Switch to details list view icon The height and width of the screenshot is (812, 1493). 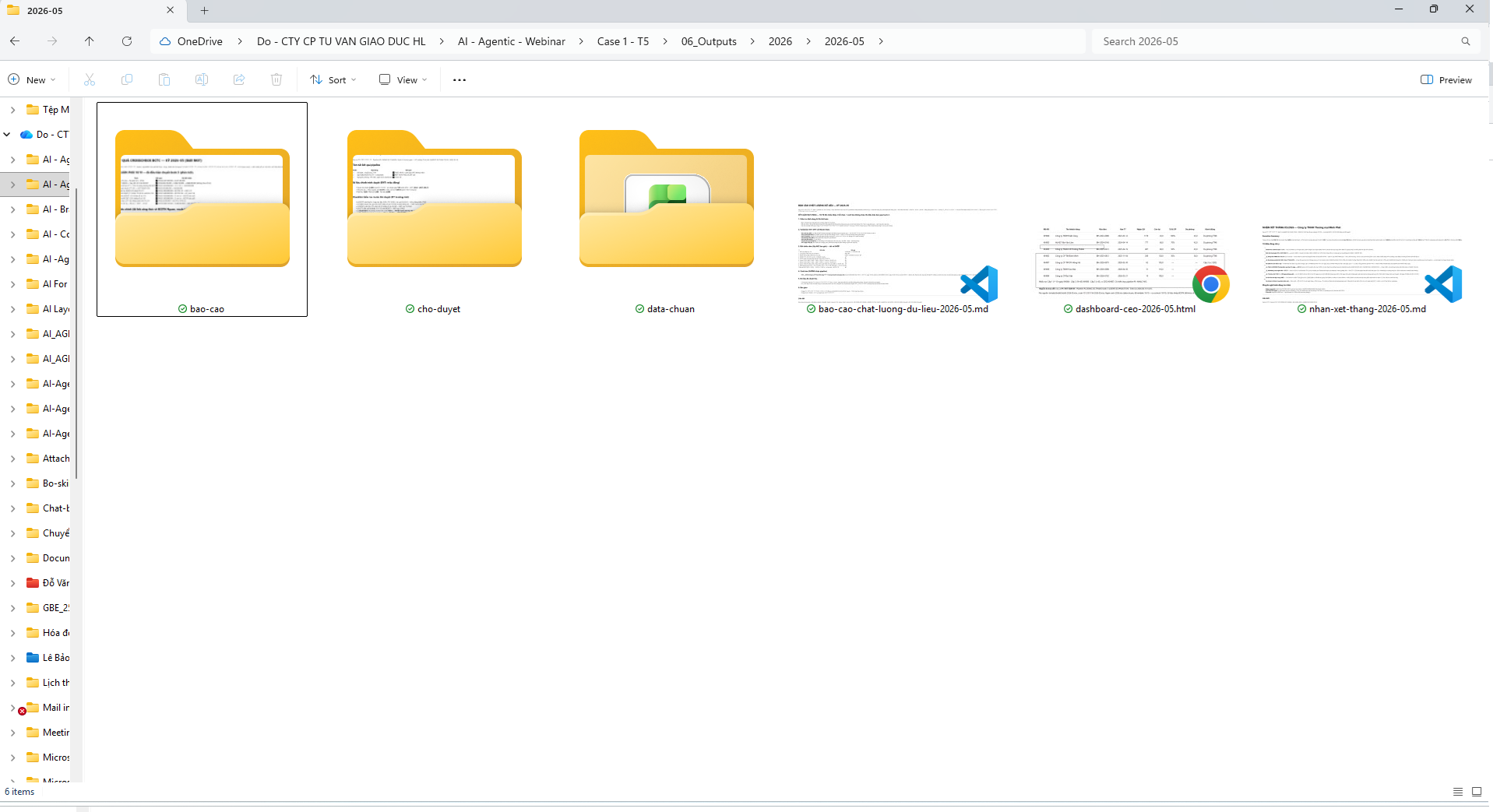[x=1458, y=792]
